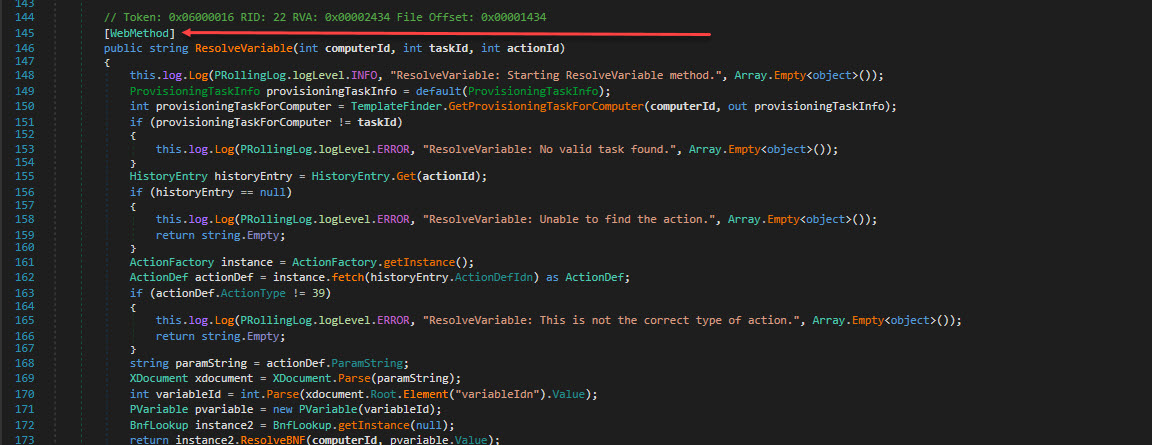This screenshot has width=1152, height=445.
Task: Click the GetProvisioningTaskForComputer method call
Action: [546, 106]
